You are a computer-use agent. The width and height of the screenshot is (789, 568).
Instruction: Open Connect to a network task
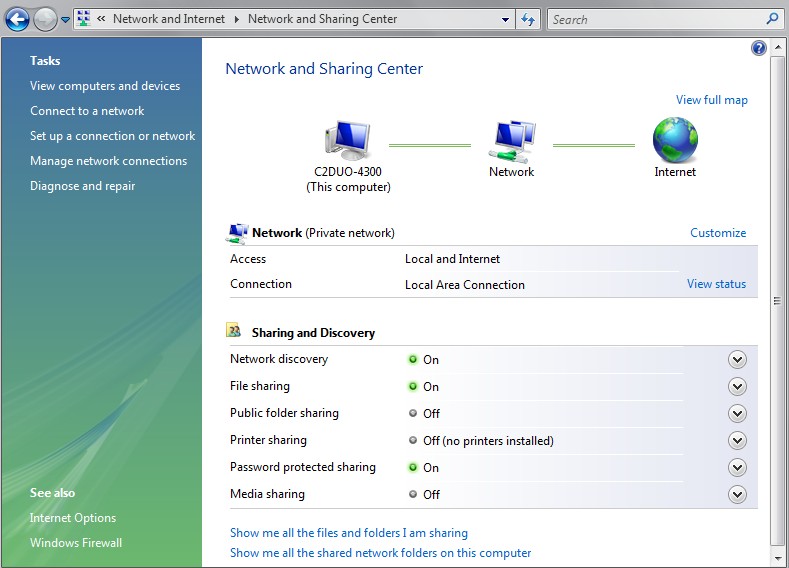87,111
